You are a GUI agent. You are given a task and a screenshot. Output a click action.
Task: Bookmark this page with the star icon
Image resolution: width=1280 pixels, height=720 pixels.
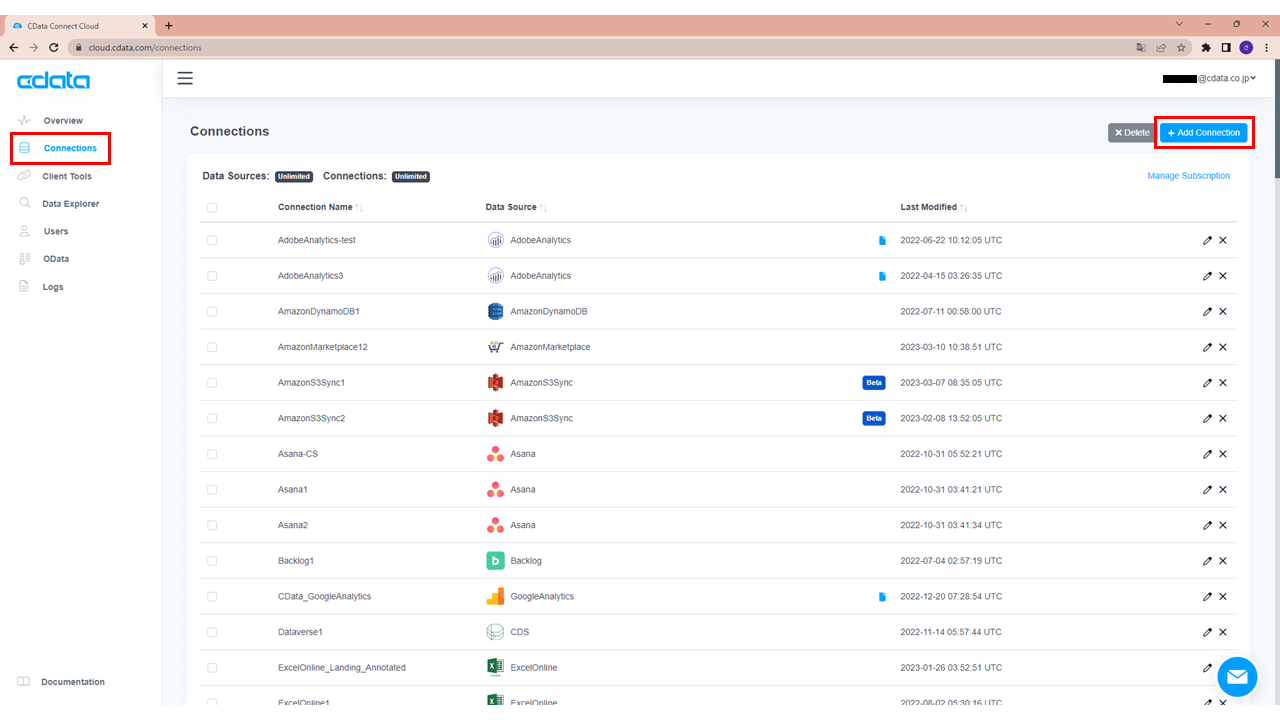tap(1181, 47)
